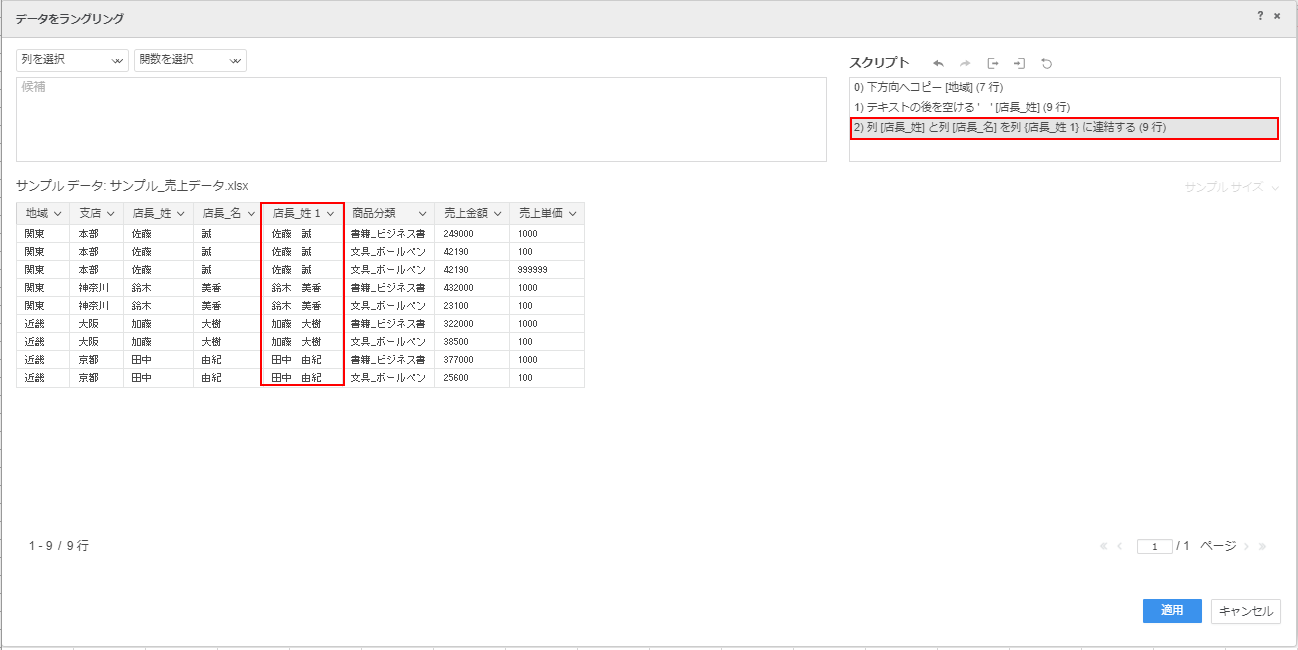
Task: Select the 249000 sales amount cell
Action: pyautogui.click(x=472, y=233)
